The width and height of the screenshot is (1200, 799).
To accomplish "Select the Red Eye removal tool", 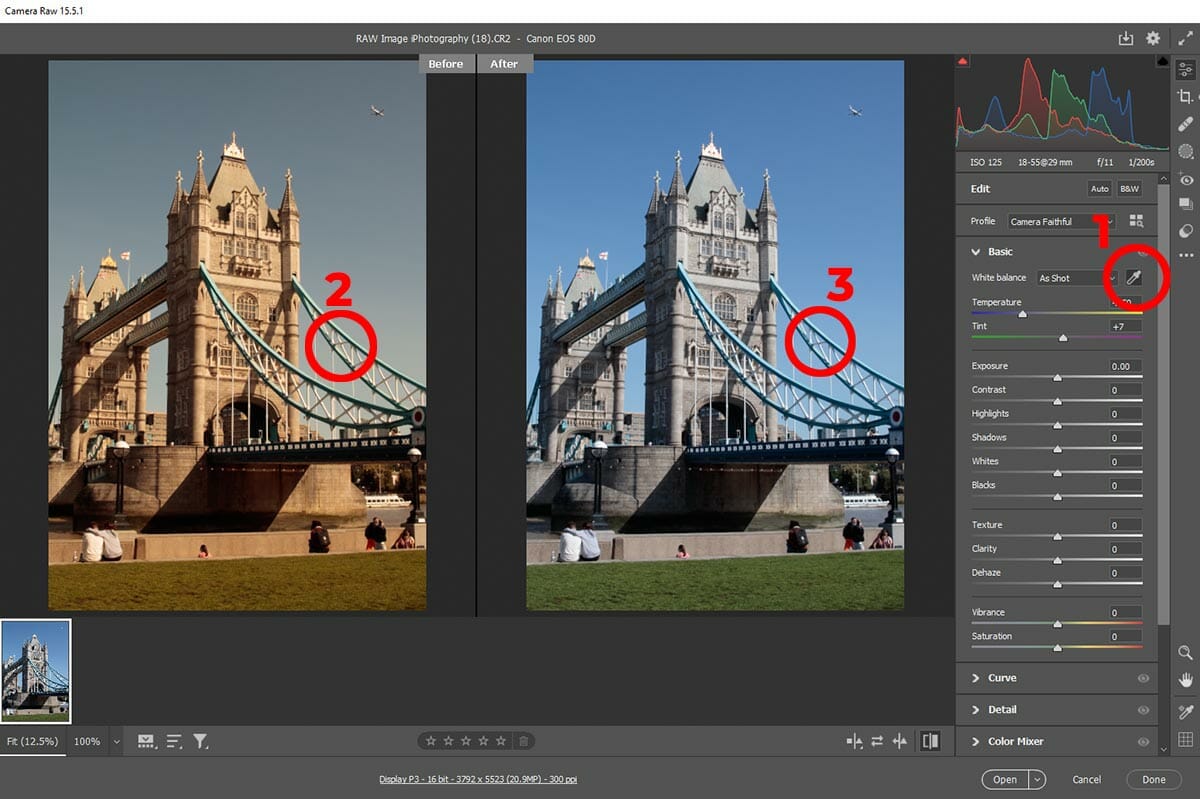I will 1186,179.
